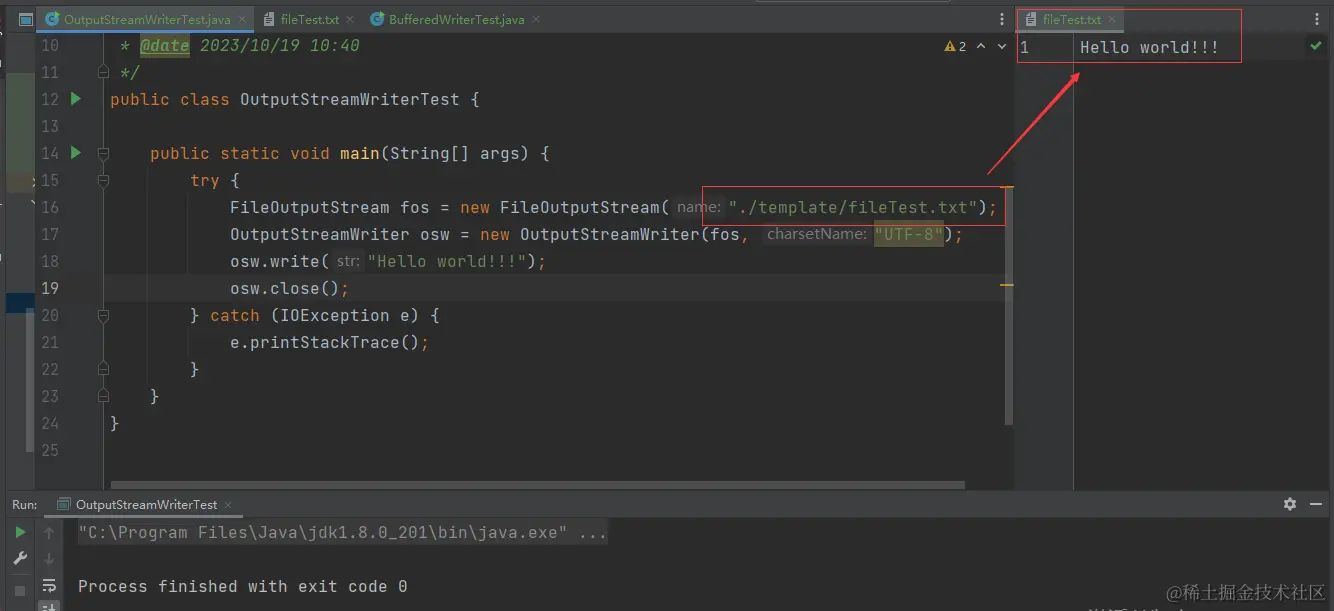The height and width of the screenshot is (611, 1334).
Task: Close the right split fileTest.txt tab
Action: (1112, 20)
